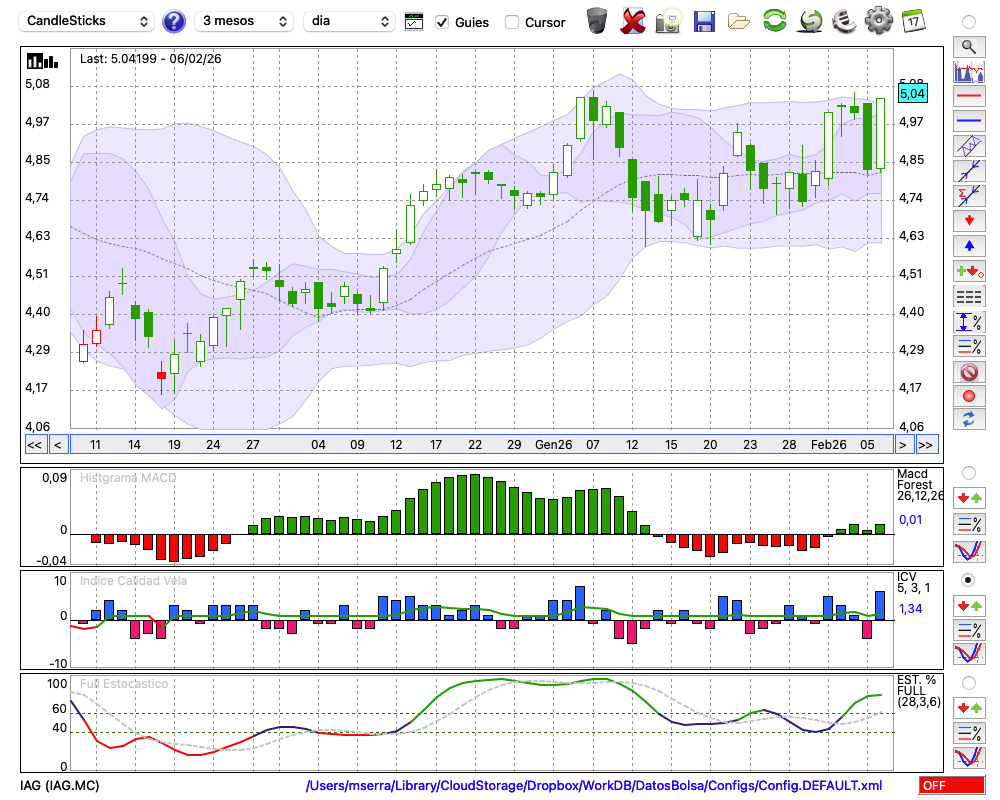This screenshot has width=1000, height=800.
Task: Enable the Cursor checkbox
Action: click(x=511, y=22)
